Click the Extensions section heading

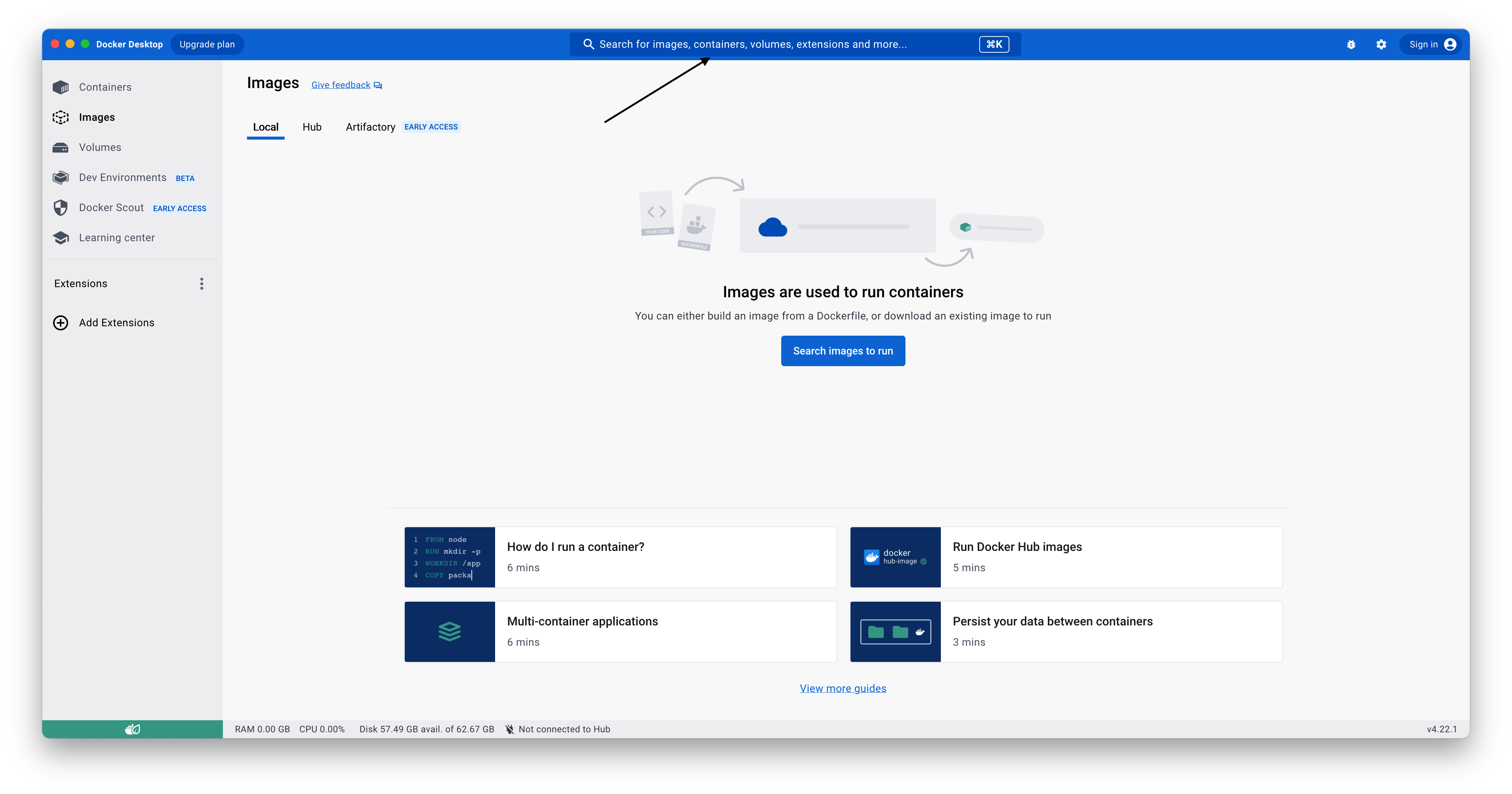[81, 284]
